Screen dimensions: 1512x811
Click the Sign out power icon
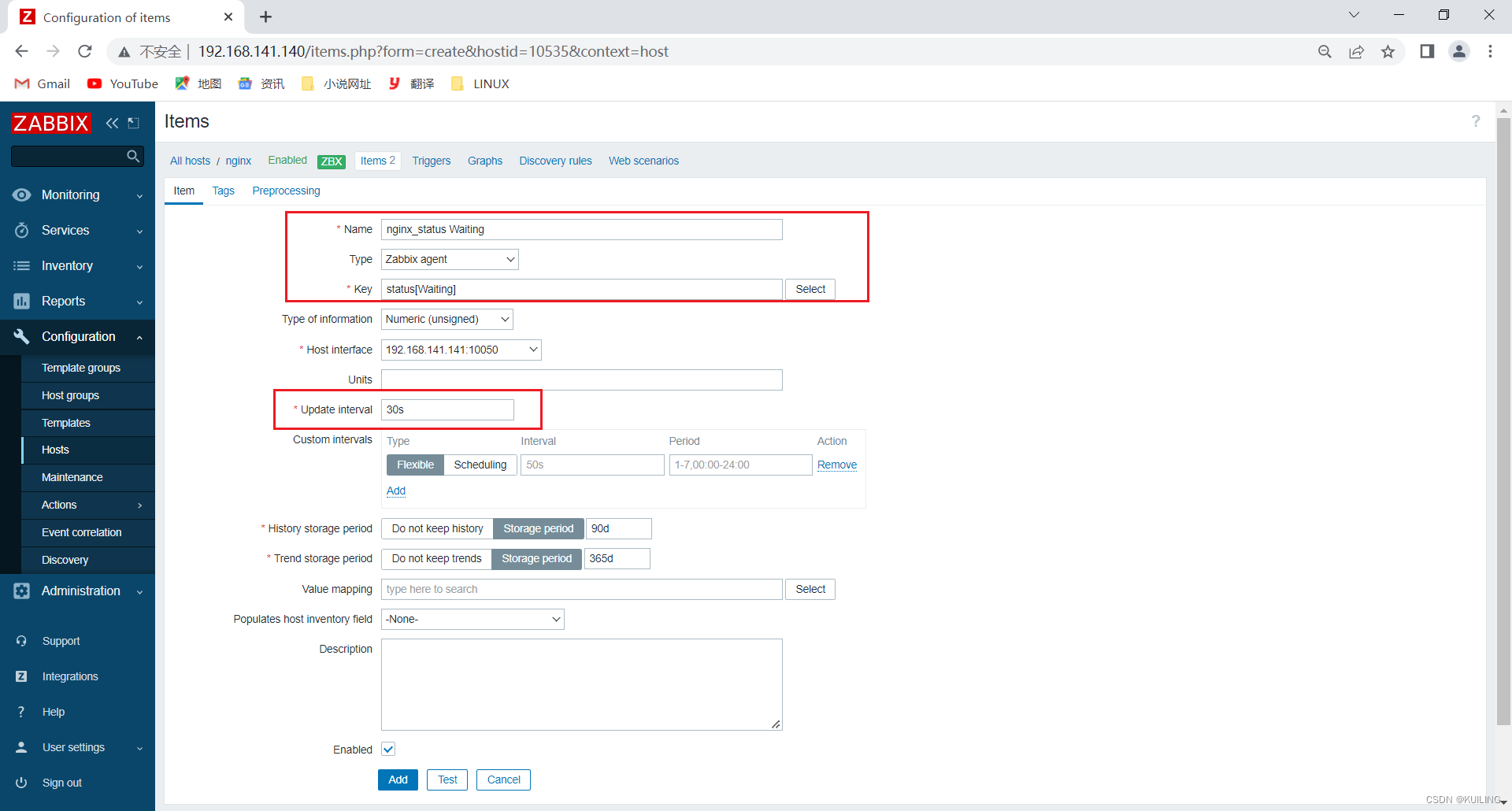click(x=21, y=783)
